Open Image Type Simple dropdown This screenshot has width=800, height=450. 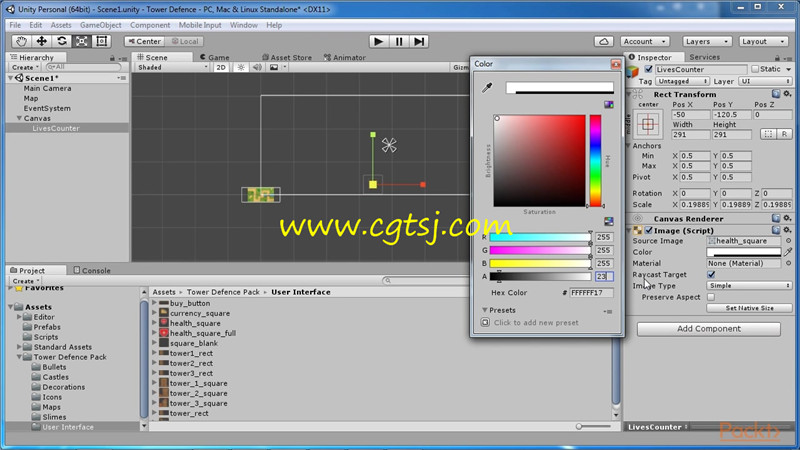(749, 286)
